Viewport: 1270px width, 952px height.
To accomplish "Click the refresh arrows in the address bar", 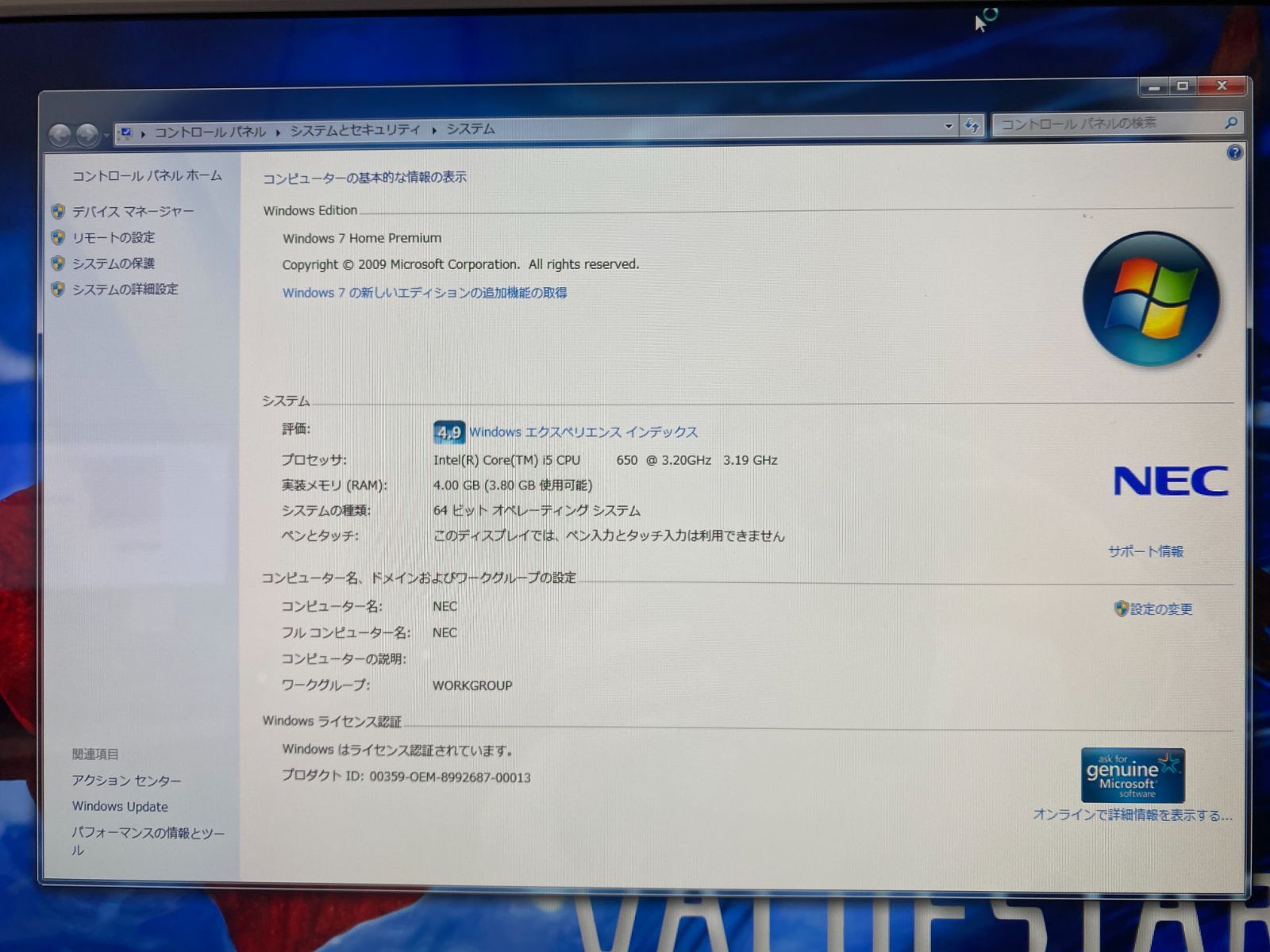I will click(972, 124).
